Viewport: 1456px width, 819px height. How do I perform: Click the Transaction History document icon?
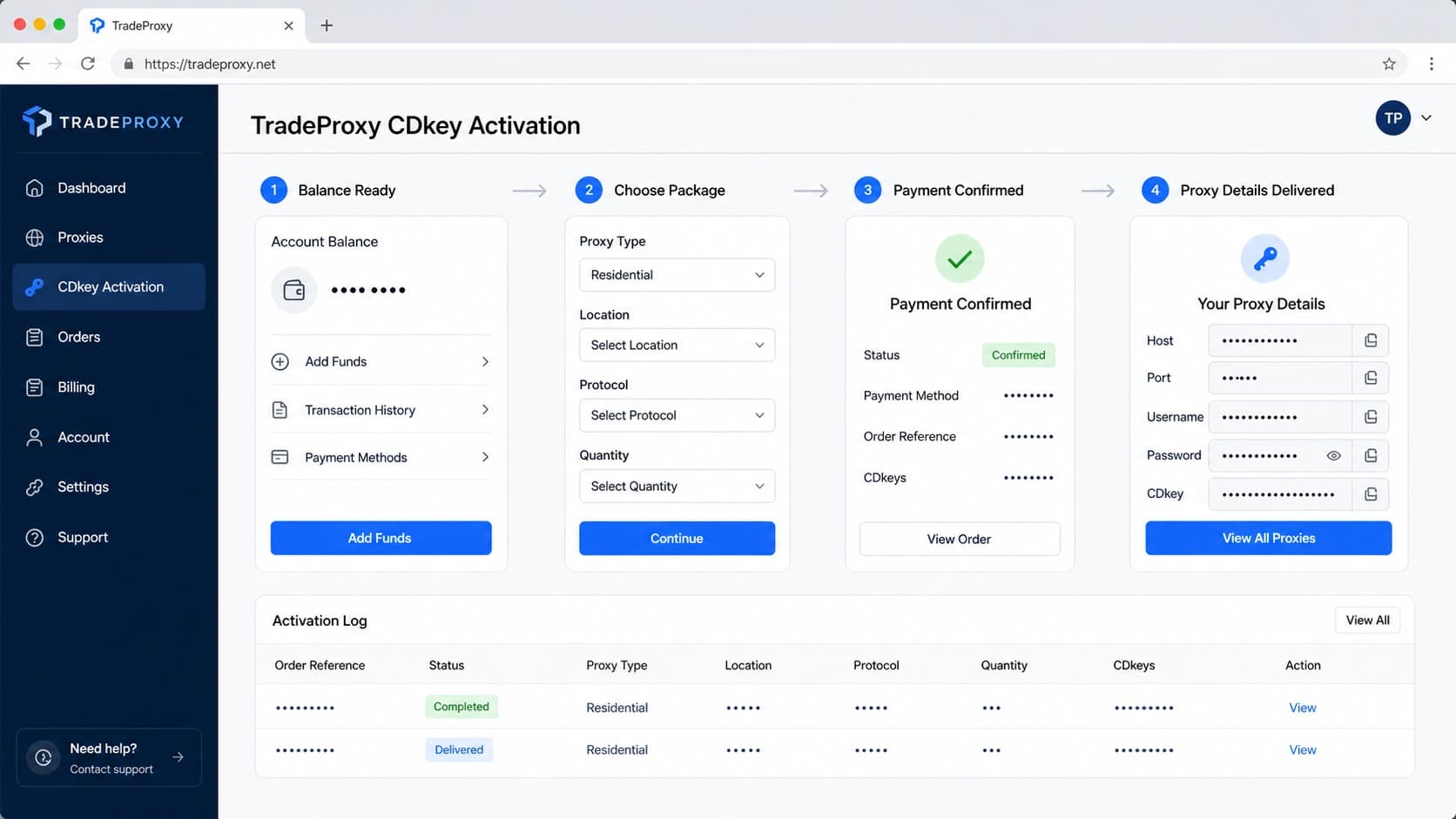(x=280, y=410)
